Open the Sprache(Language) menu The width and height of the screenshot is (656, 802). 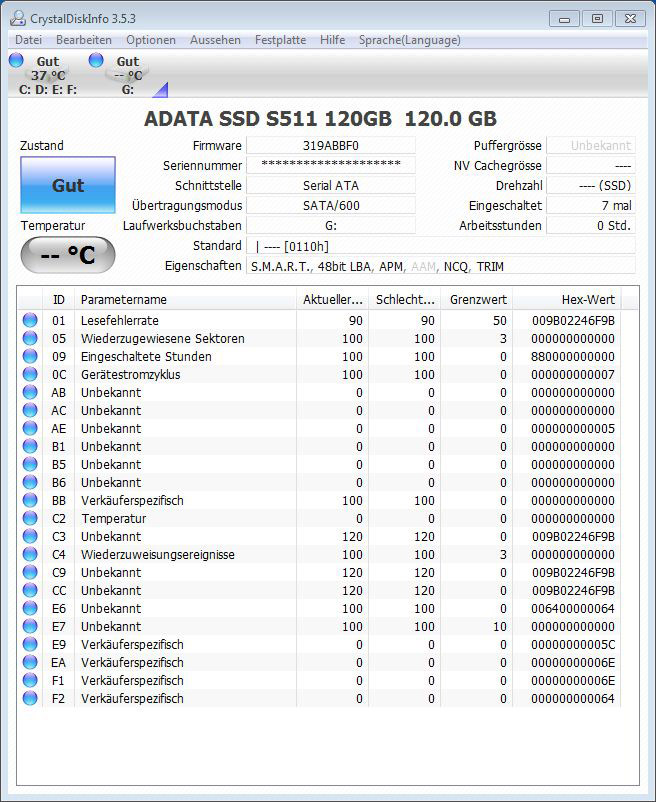click(x=410, y=40)
